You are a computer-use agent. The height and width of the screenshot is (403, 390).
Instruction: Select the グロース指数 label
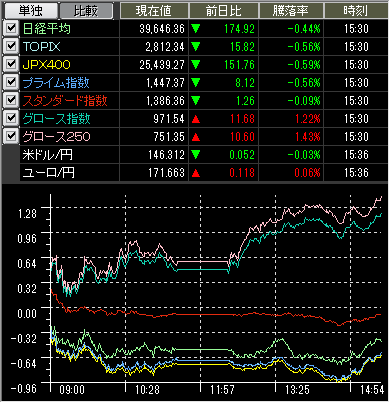pyautogui.click(x=56, y=119)
